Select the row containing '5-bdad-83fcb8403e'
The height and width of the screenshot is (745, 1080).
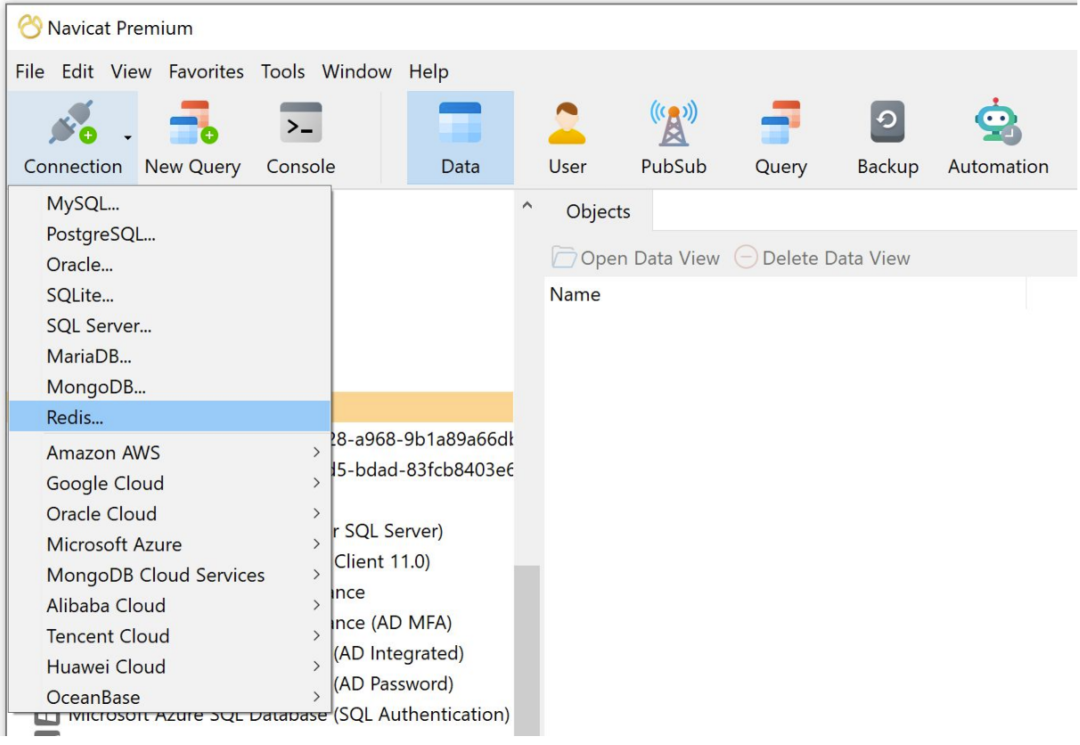422,470
